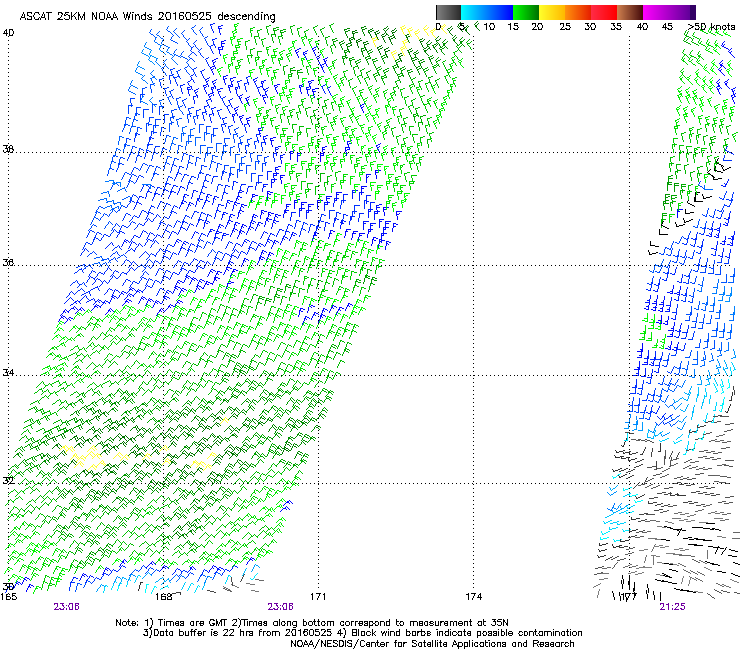This screenshot has width=740, height=650.
Task: Select the orange 25-30 knots legend swatch
Action: (x=578, y=12)
